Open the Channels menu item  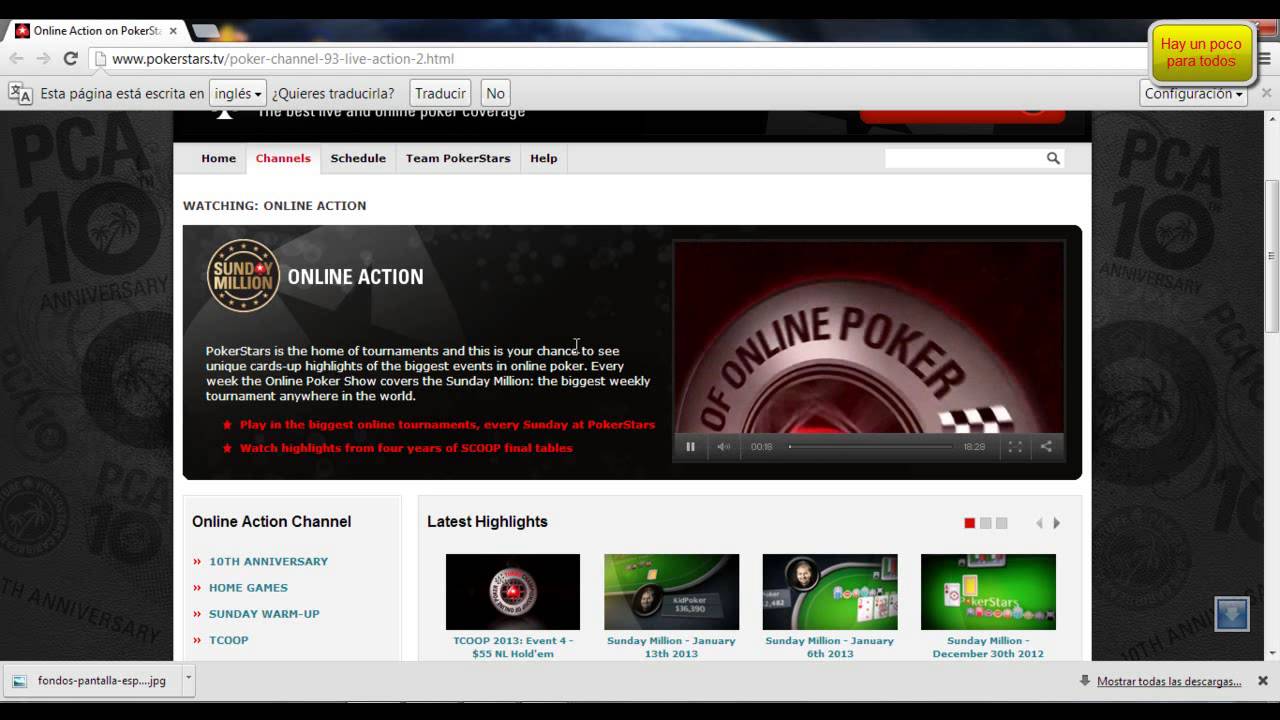click(x=283, y=158)
